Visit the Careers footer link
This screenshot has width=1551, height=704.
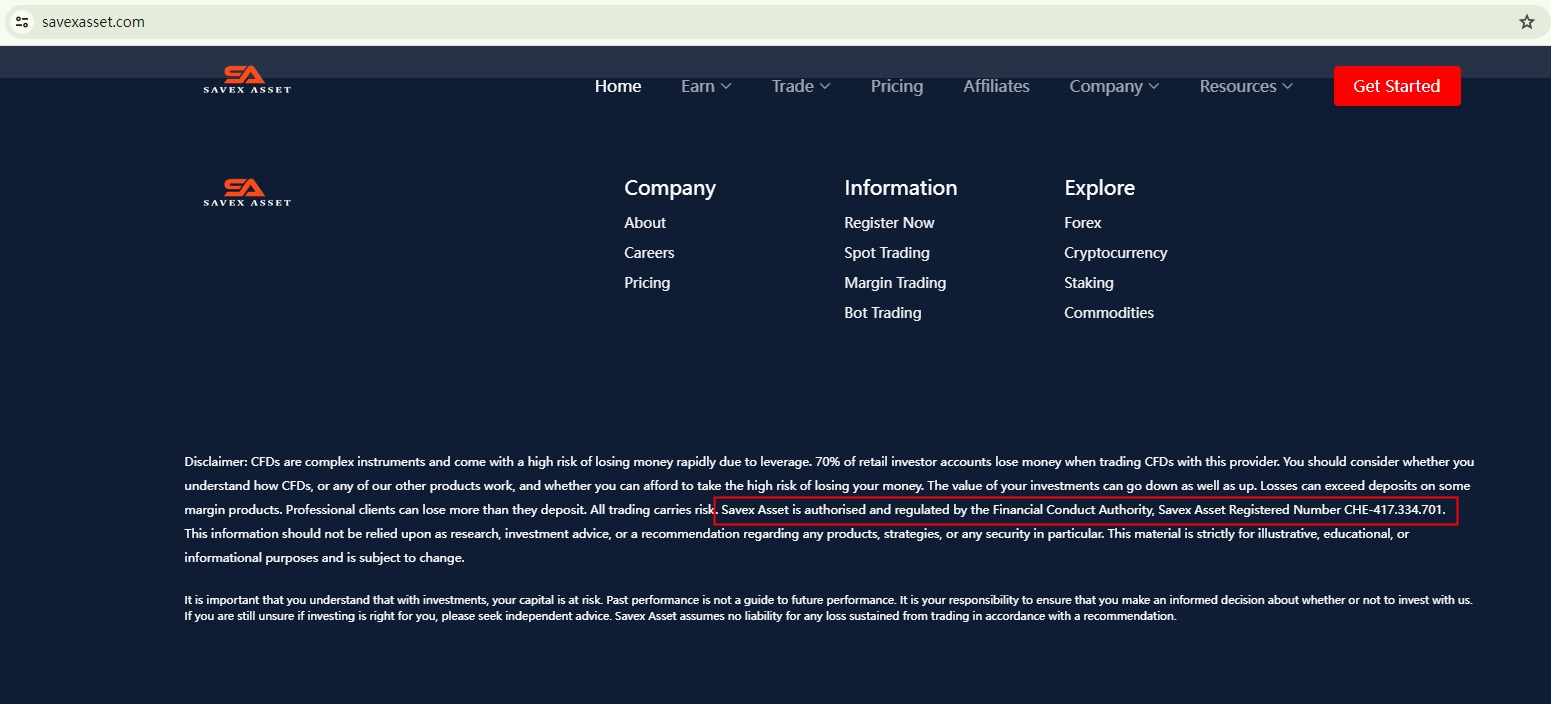coord(649,253)
